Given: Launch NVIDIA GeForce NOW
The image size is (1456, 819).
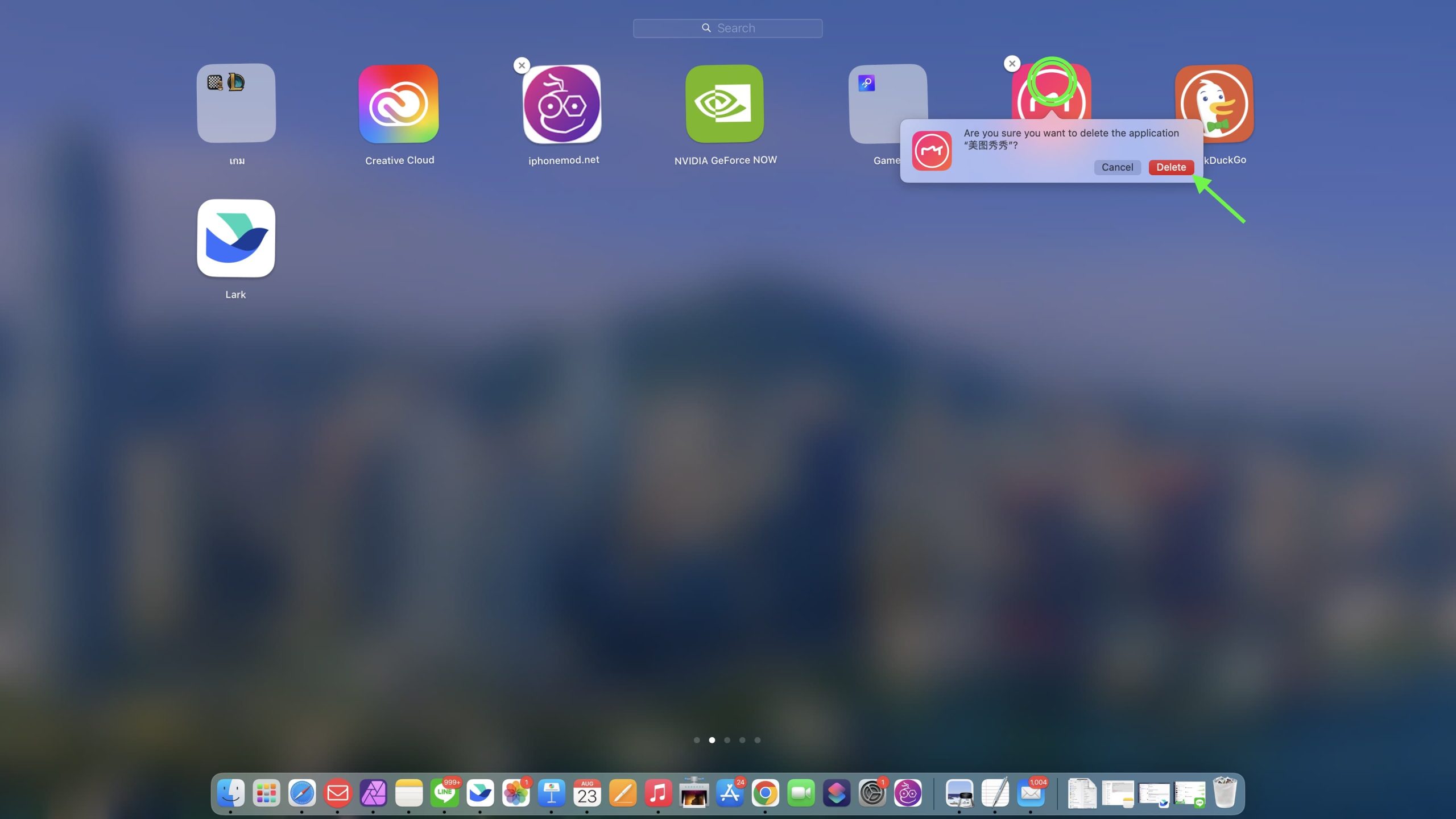Looking at the screenshot, I should pos(725,104).
